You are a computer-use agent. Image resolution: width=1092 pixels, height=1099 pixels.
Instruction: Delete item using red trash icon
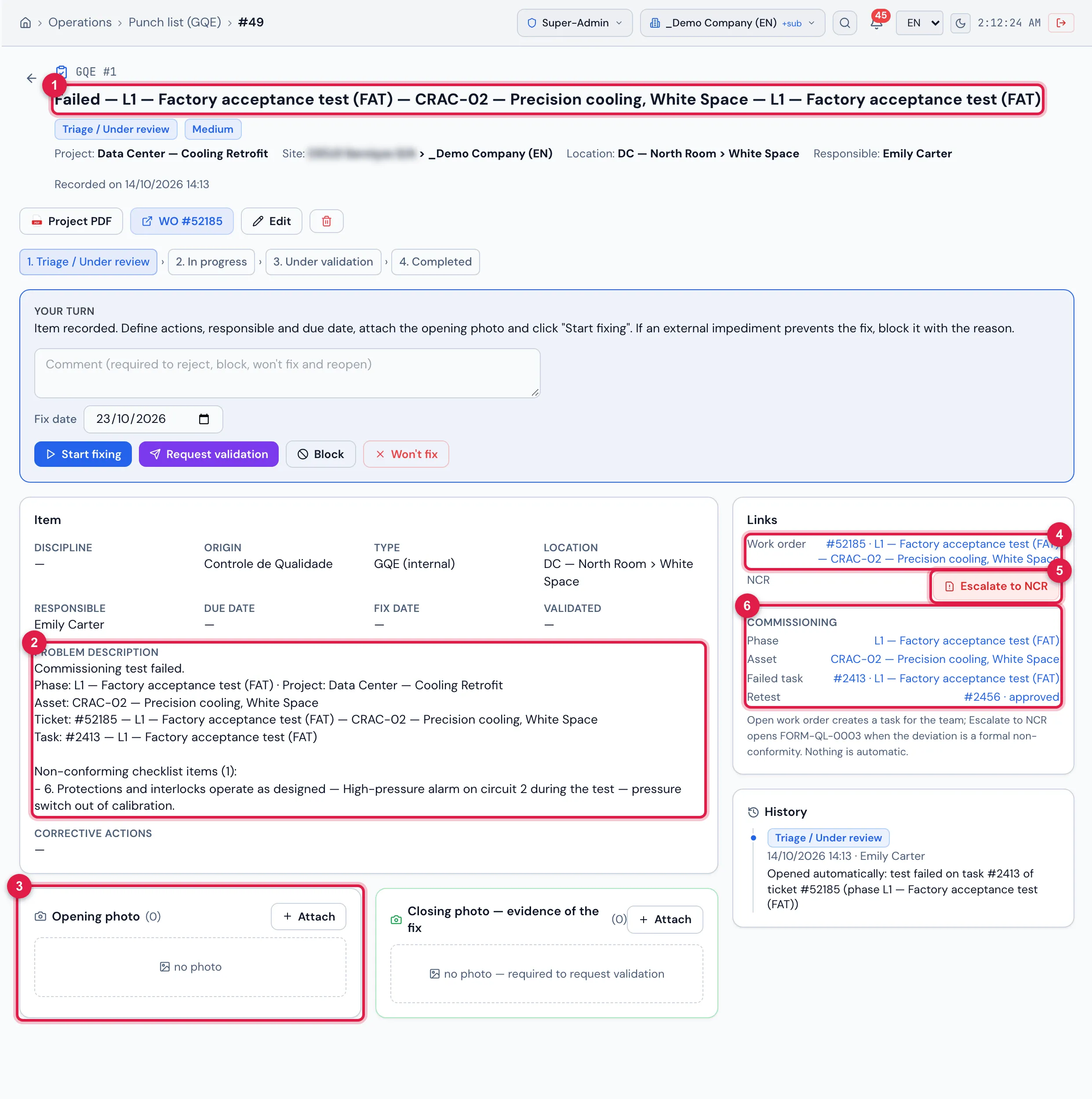click(327, 221)
